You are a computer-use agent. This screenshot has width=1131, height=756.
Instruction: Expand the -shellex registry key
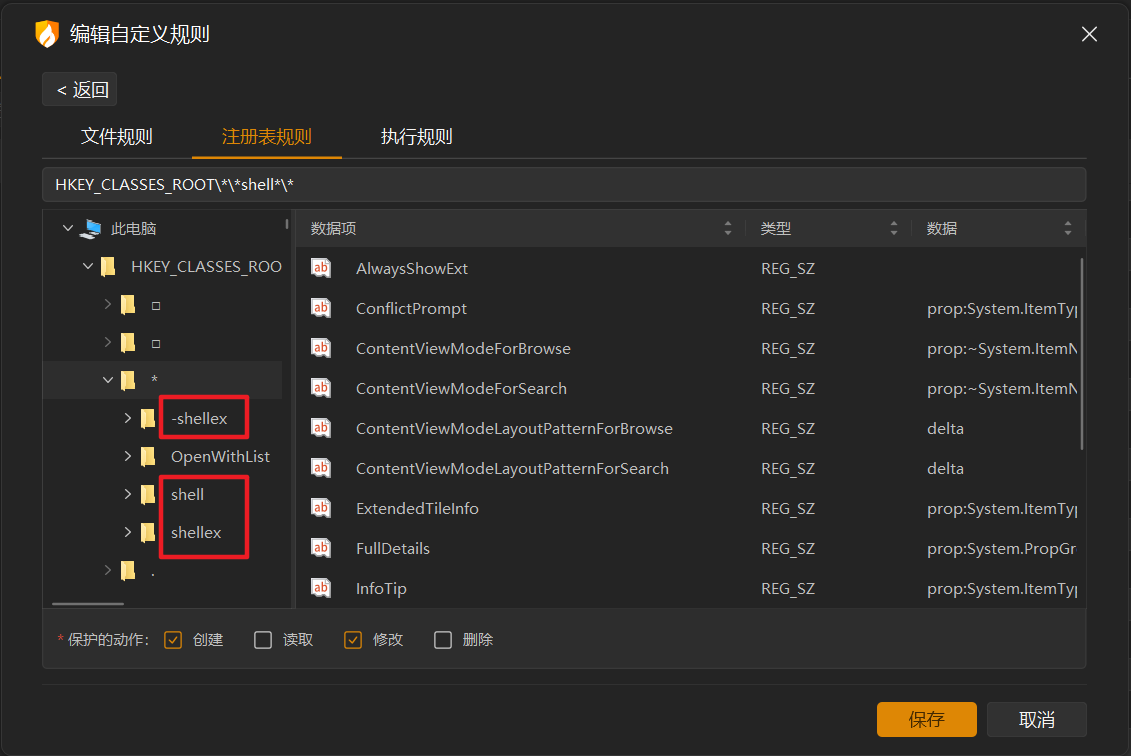(127, 418)
